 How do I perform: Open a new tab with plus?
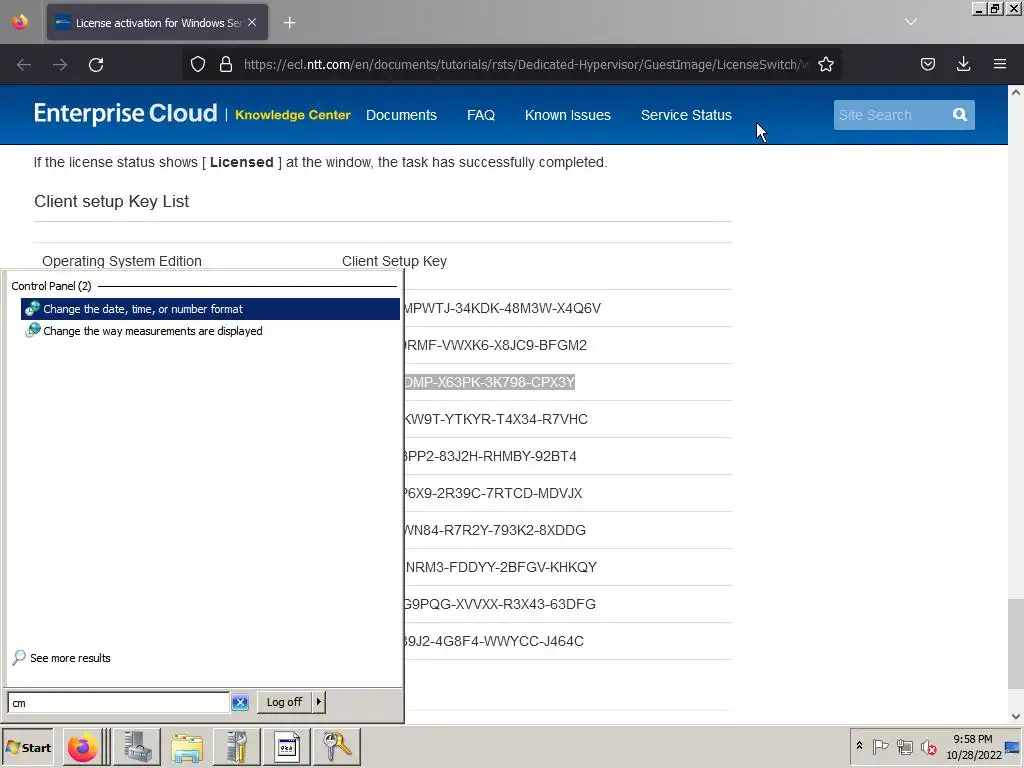click(x=289, y=23)
